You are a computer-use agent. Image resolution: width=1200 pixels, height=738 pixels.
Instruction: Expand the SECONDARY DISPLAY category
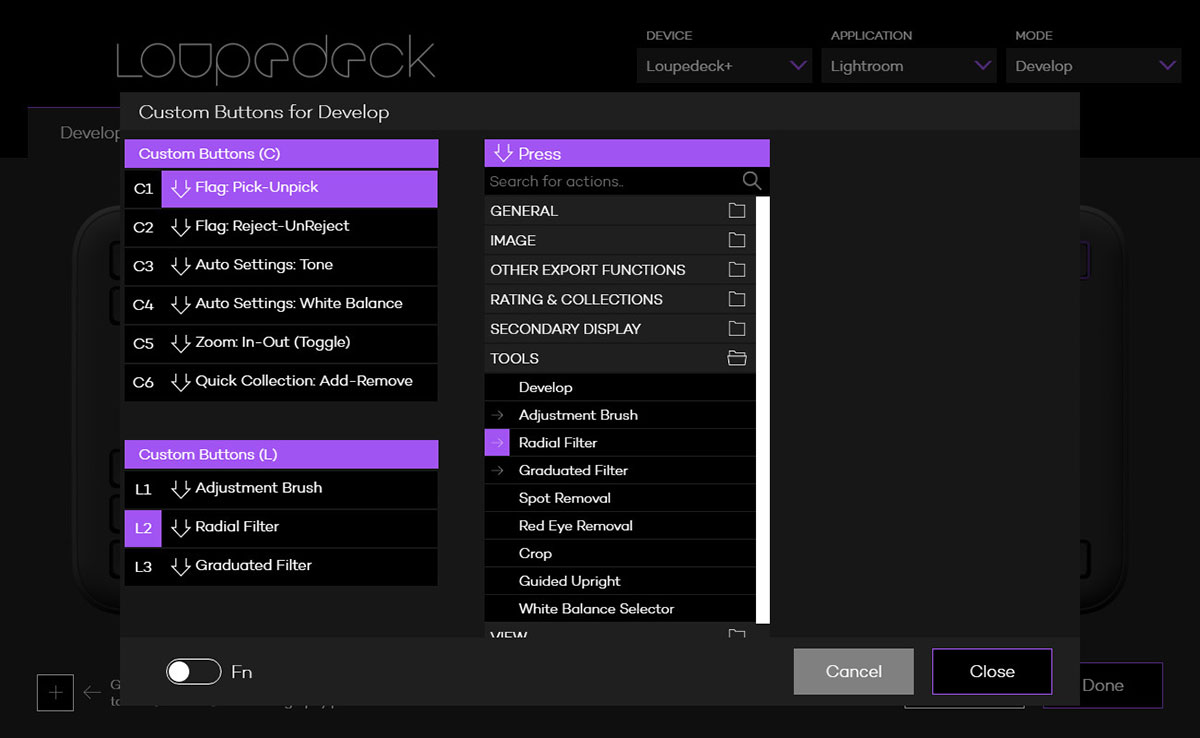[620, 329]
